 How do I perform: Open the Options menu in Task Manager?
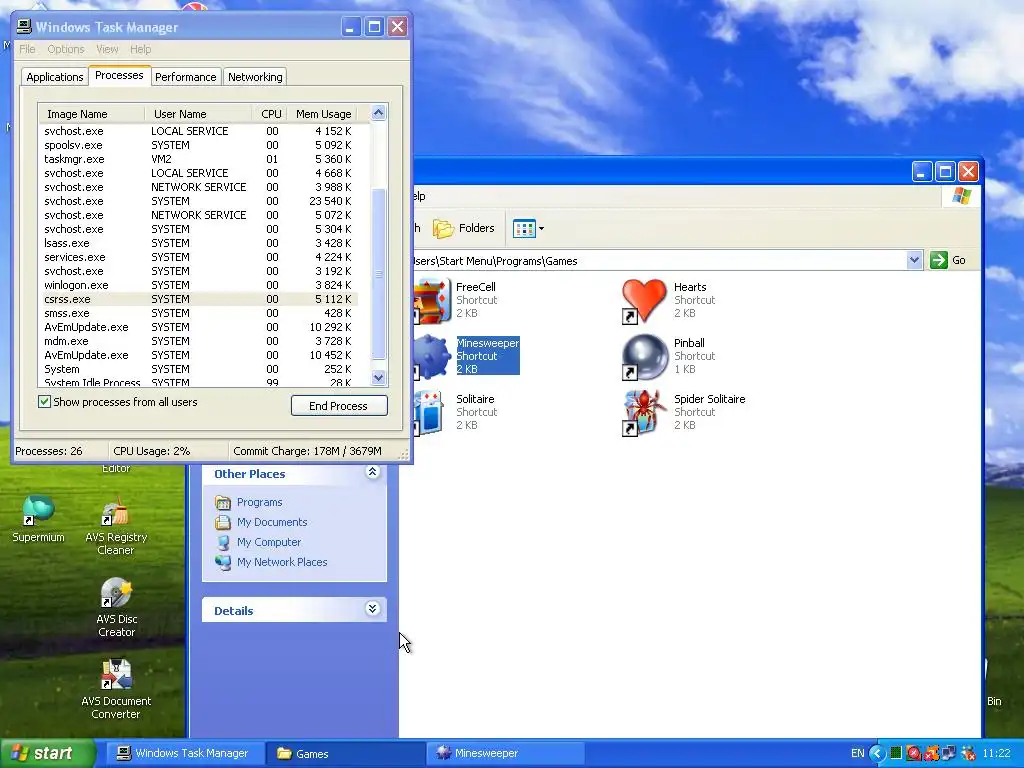[66, 49]
